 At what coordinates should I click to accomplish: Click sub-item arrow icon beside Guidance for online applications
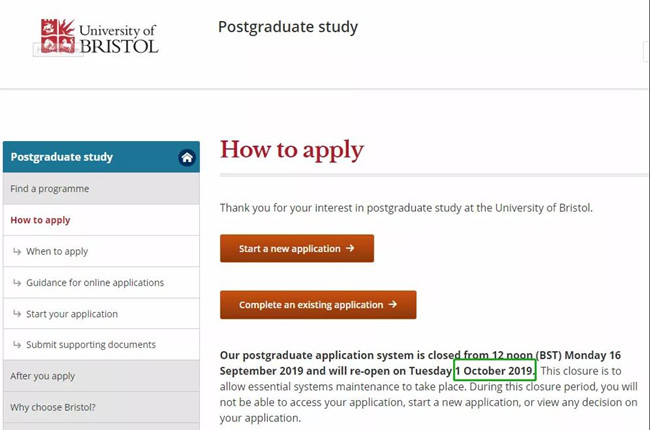(17, 282)
